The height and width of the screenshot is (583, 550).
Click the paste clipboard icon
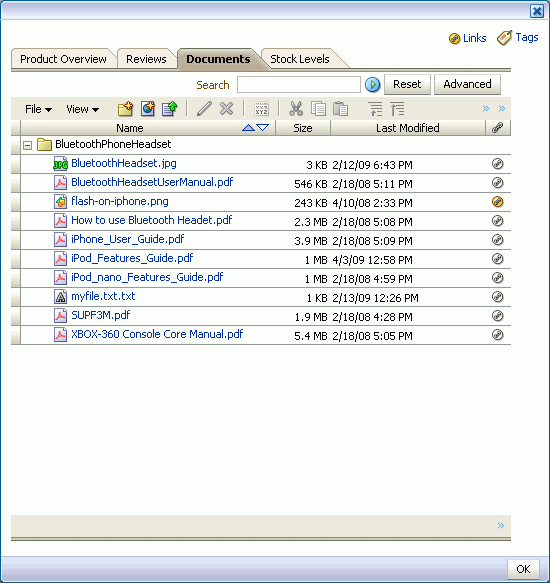point(340,109)
